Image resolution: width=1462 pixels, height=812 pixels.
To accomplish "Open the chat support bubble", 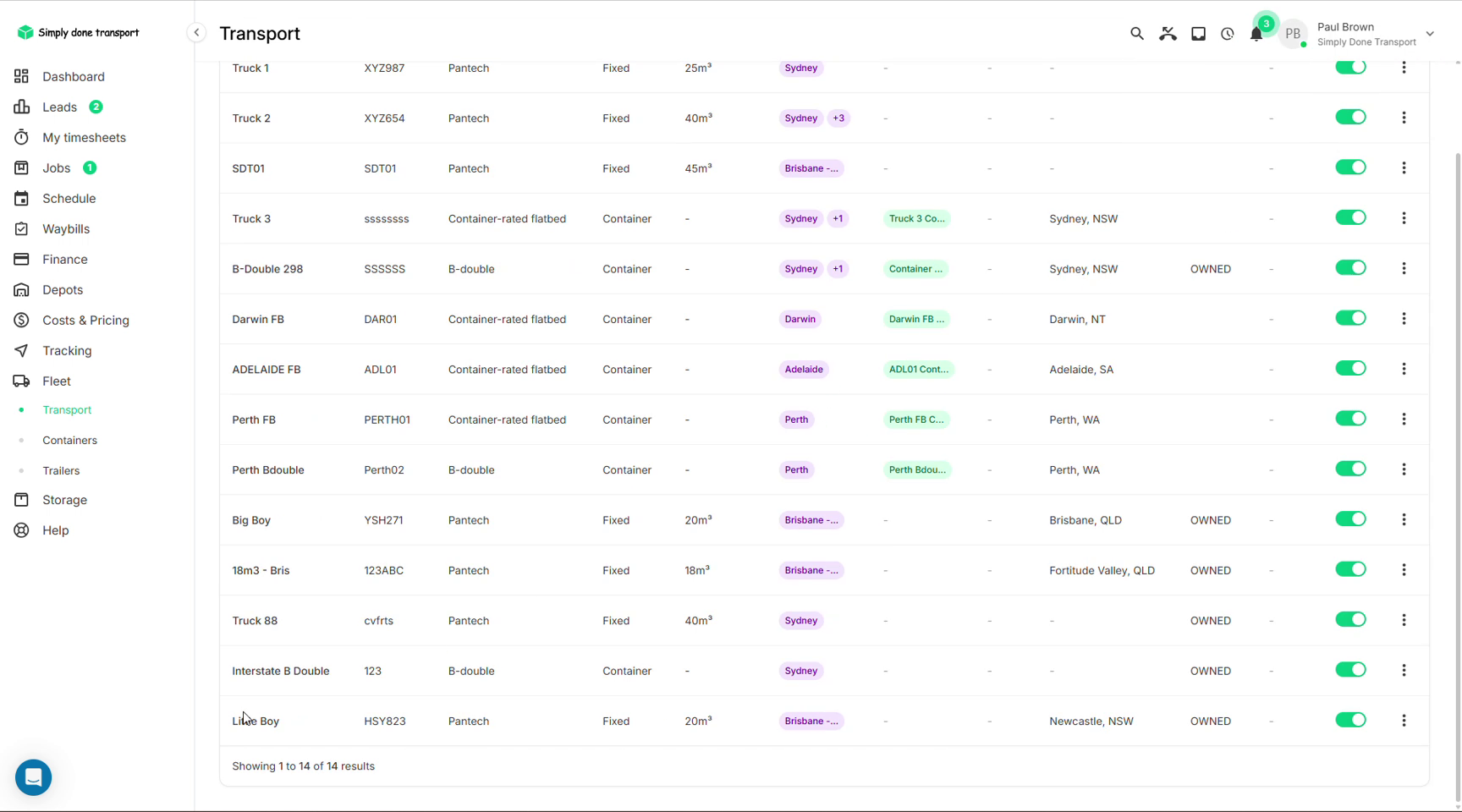I will point(34,777).
